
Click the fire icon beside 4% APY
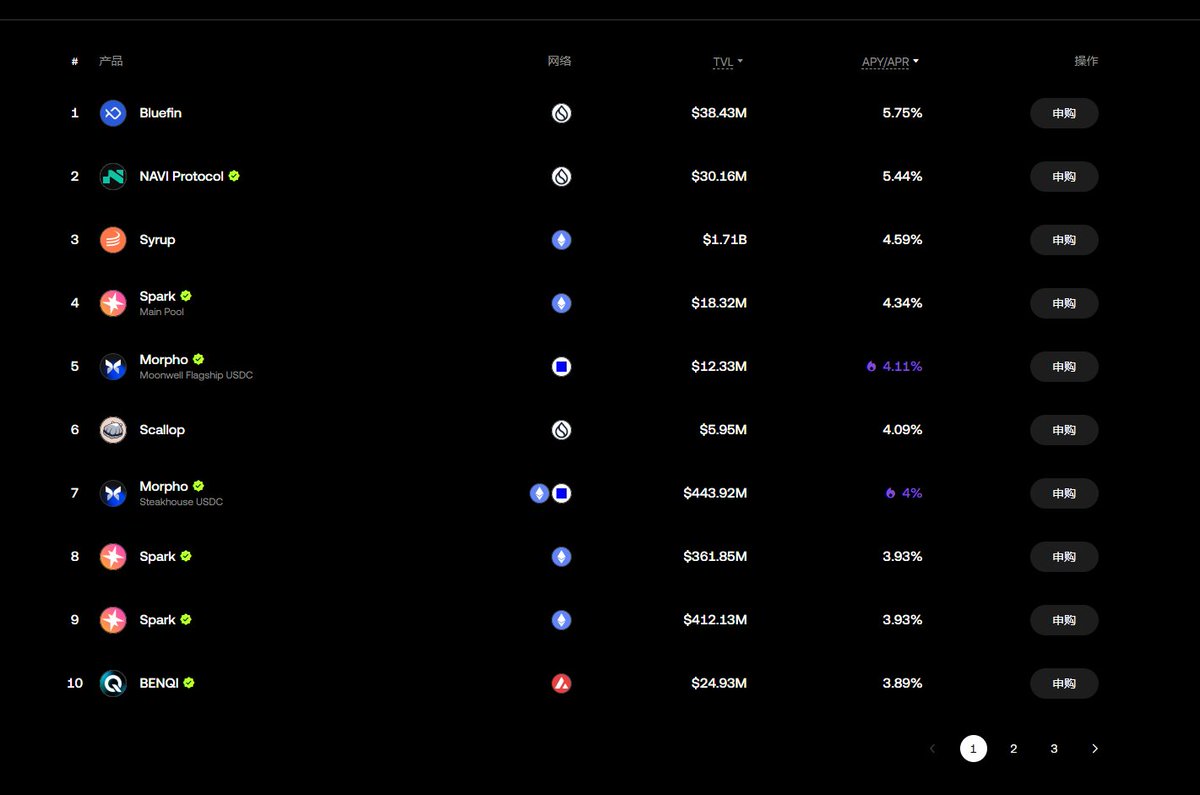pos(890,493)
